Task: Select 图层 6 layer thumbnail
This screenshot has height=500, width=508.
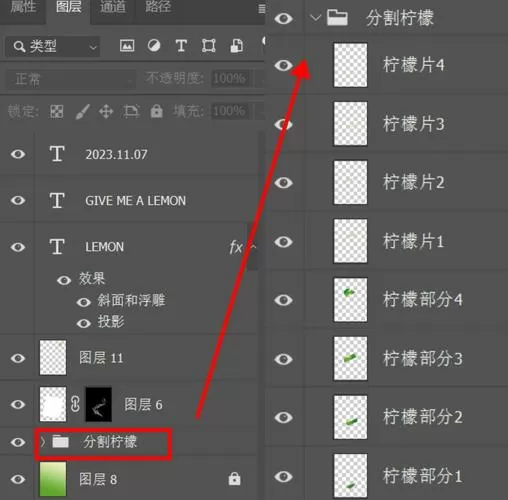Action: [53, 404]
